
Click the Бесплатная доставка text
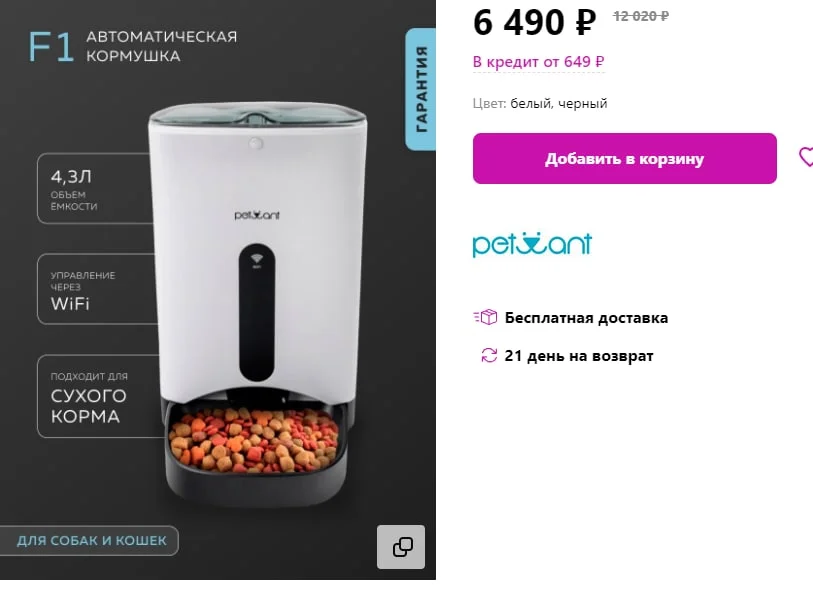coord(586,318)
